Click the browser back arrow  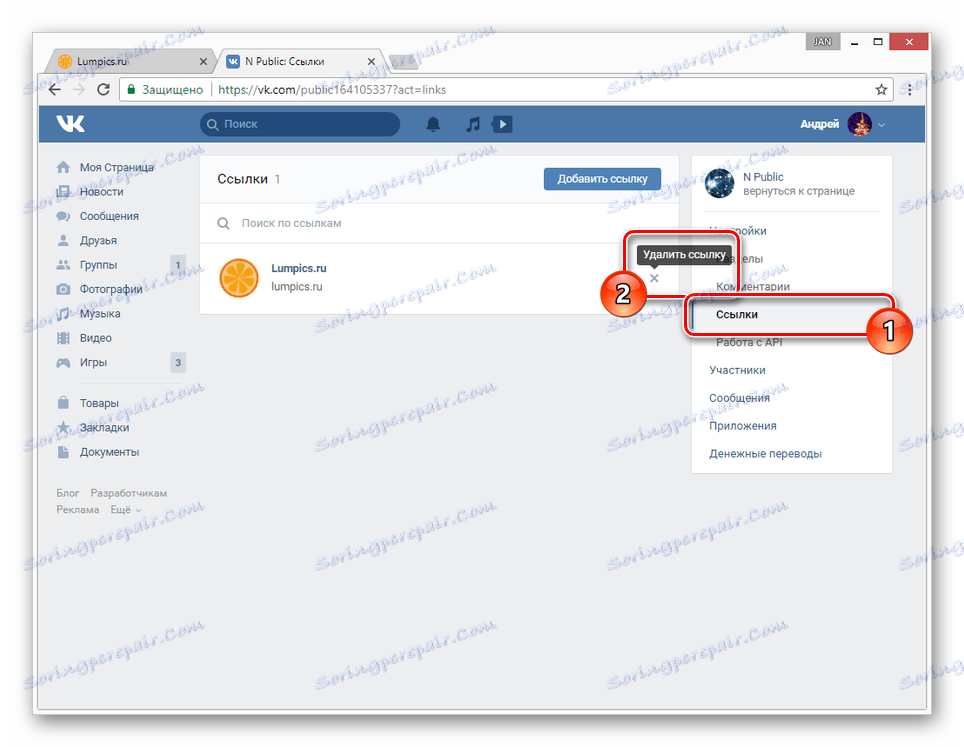55,90
